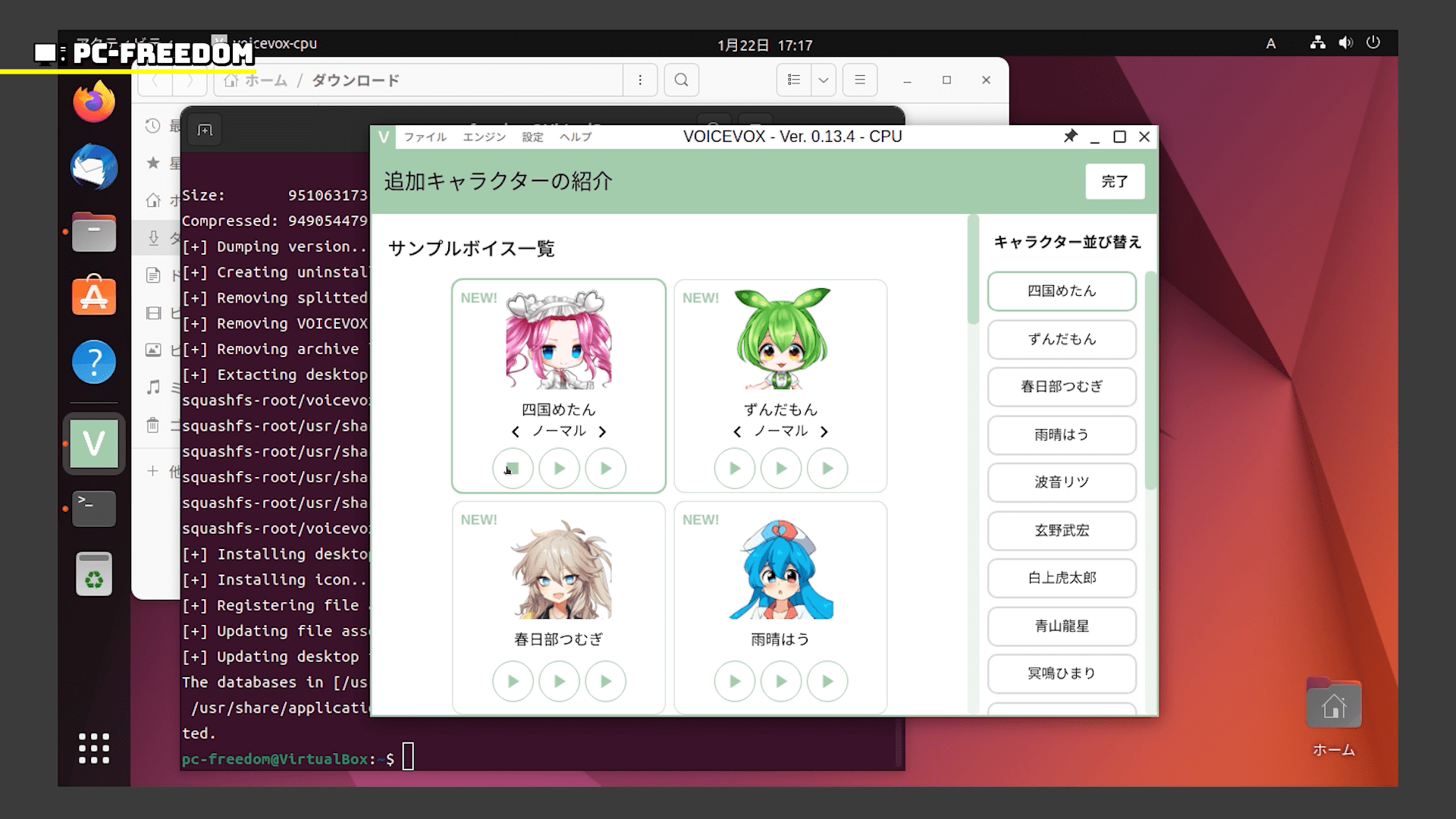Play third sample voice of ずんだもん

coord(827,468)
